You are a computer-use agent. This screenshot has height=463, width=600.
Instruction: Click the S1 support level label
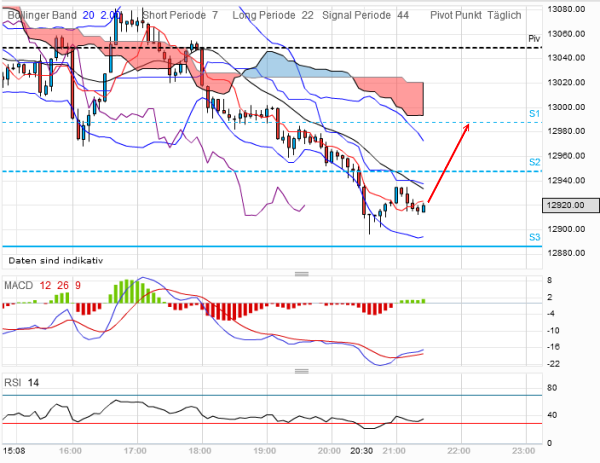pos(535,114)
